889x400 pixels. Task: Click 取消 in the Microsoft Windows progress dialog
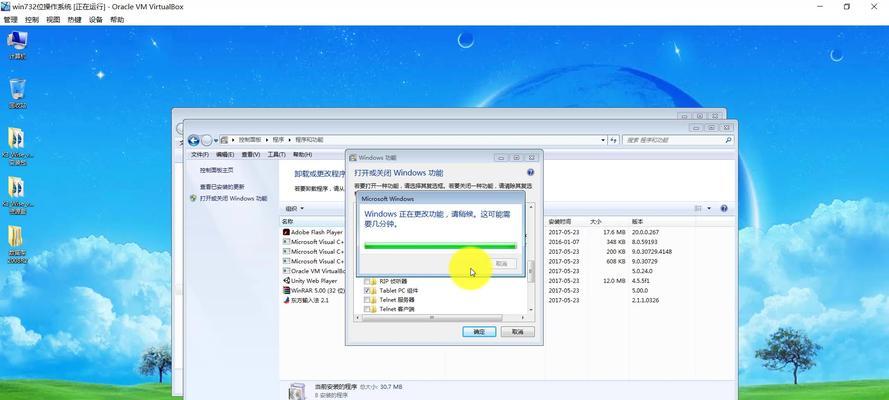click(501, 264)
